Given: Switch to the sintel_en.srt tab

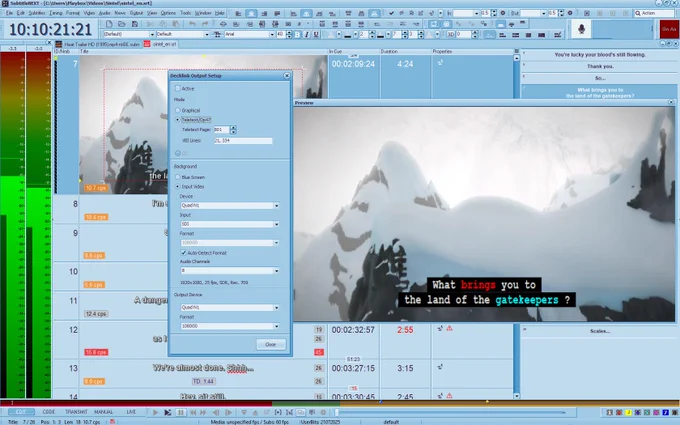Looking at the screenshot, I should tap(160, 44).
